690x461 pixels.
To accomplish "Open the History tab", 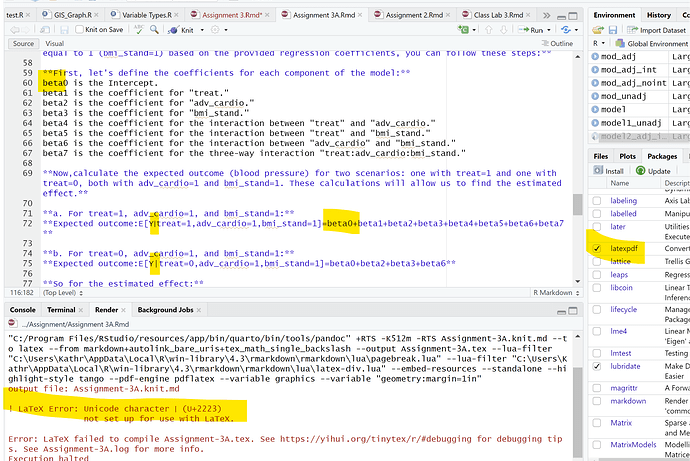I will 658,15.
